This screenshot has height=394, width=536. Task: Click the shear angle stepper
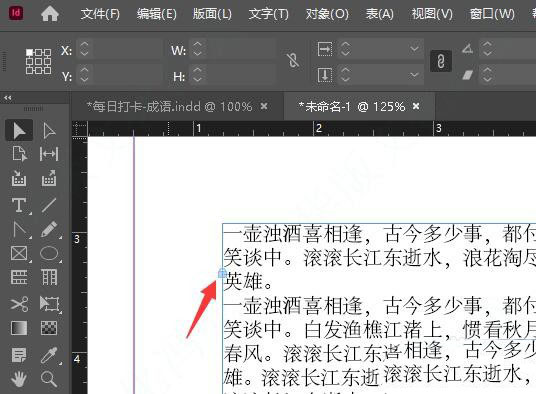click(487, 74)
